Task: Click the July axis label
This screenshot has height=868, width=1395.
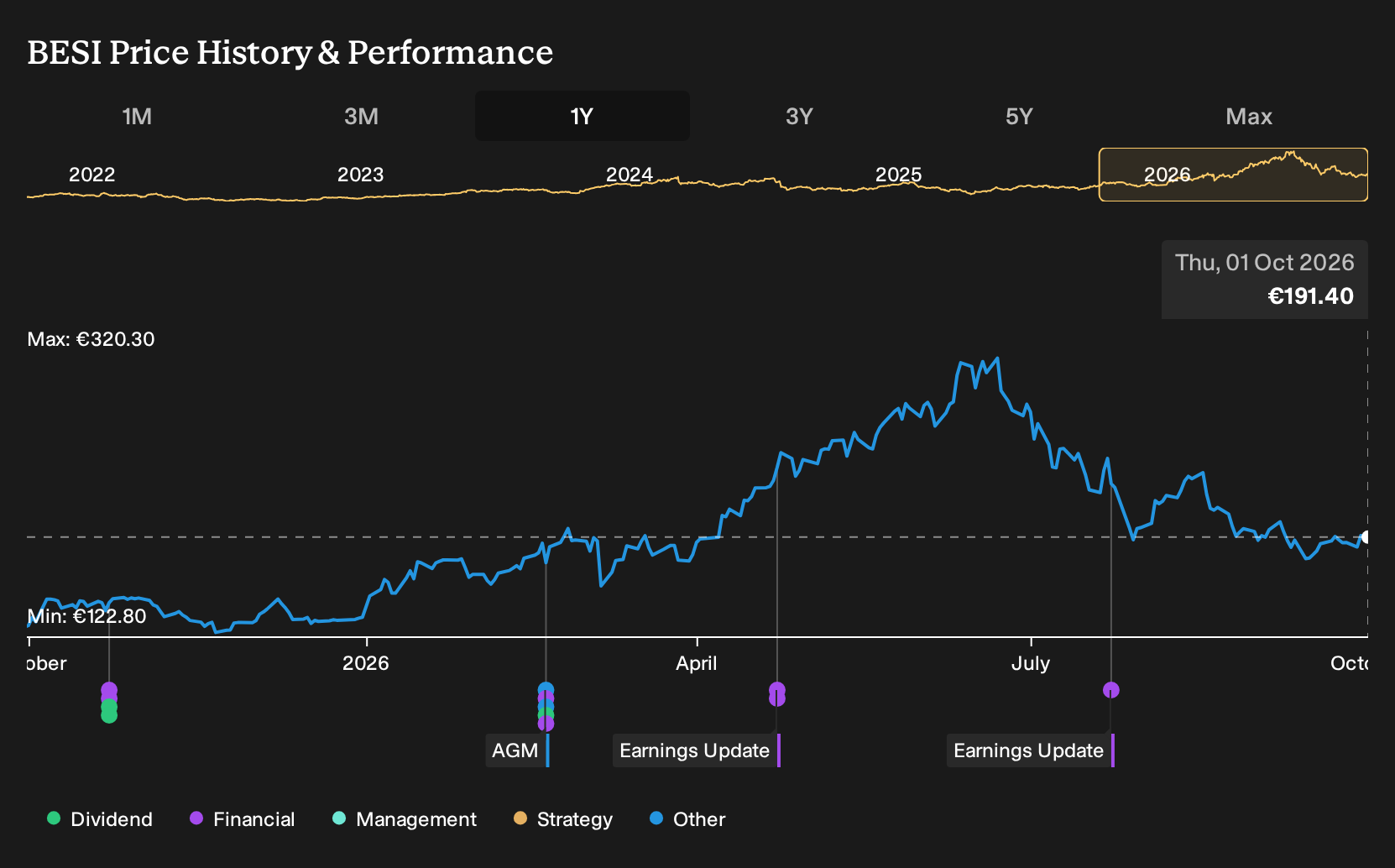Action: click(x=1031, y=663)
